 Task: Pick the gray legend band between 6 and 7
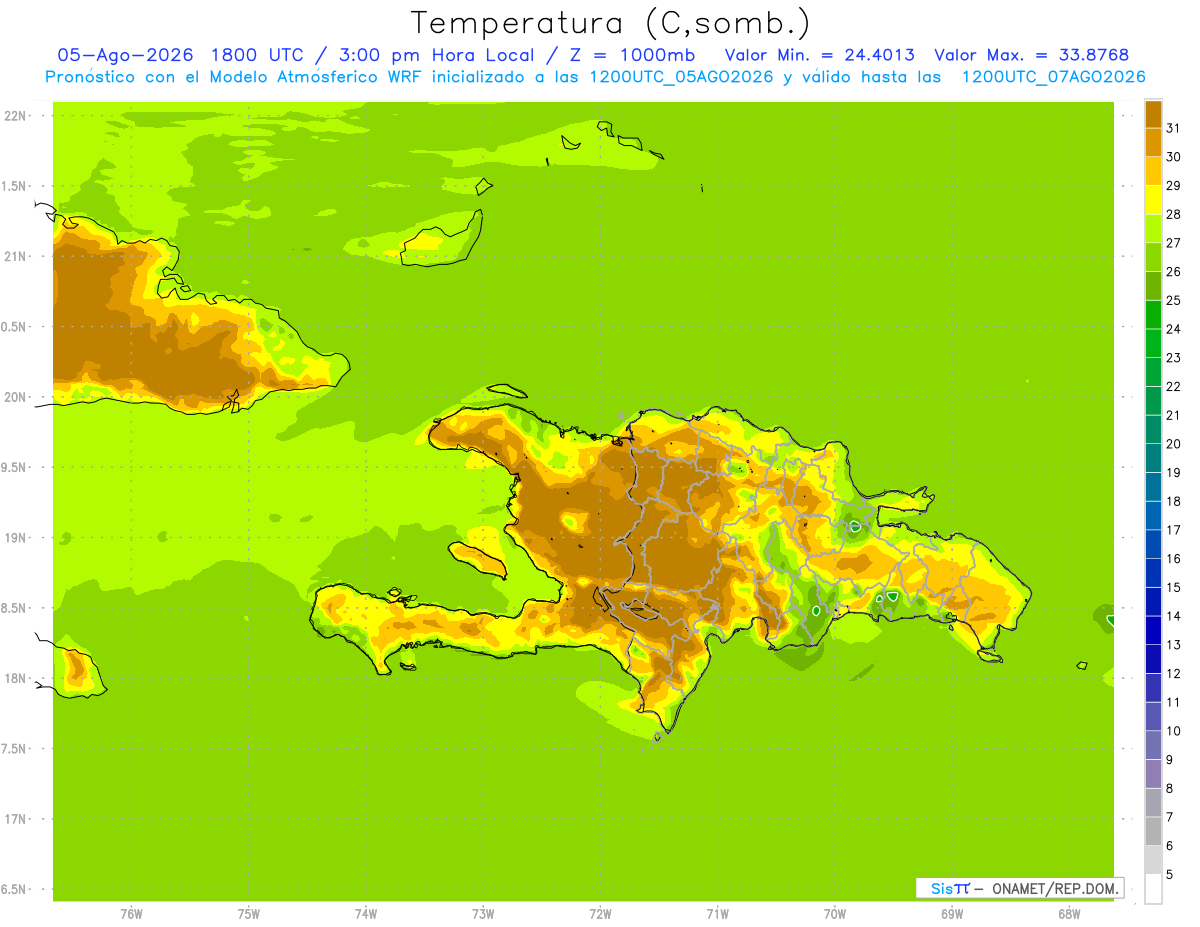pos(1153,831)
